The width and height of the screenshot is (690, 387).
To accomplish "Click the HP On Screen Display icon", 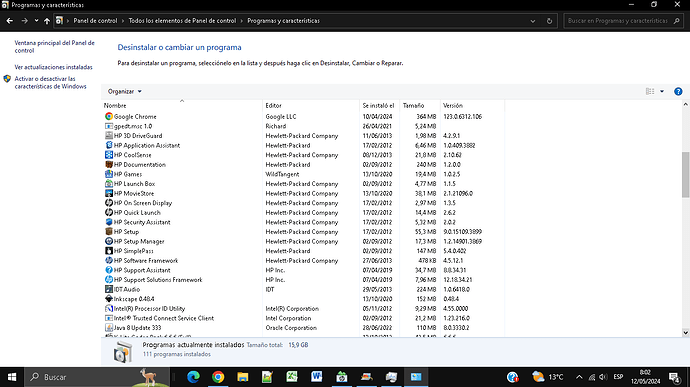I will [x=109, y=203].
